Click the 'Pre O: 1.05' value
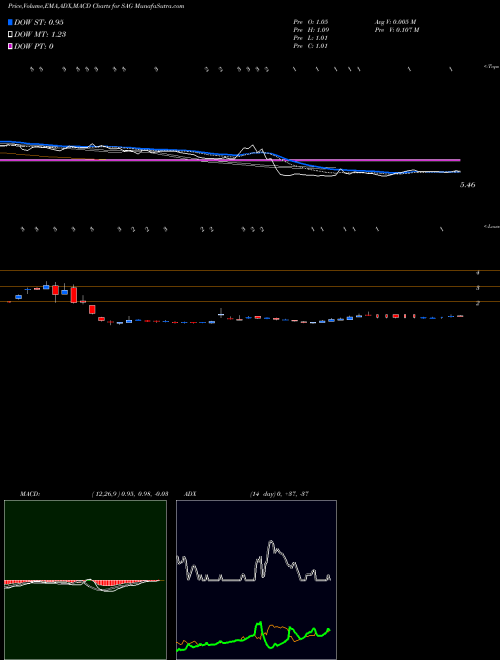 click(x=311, y=21)
